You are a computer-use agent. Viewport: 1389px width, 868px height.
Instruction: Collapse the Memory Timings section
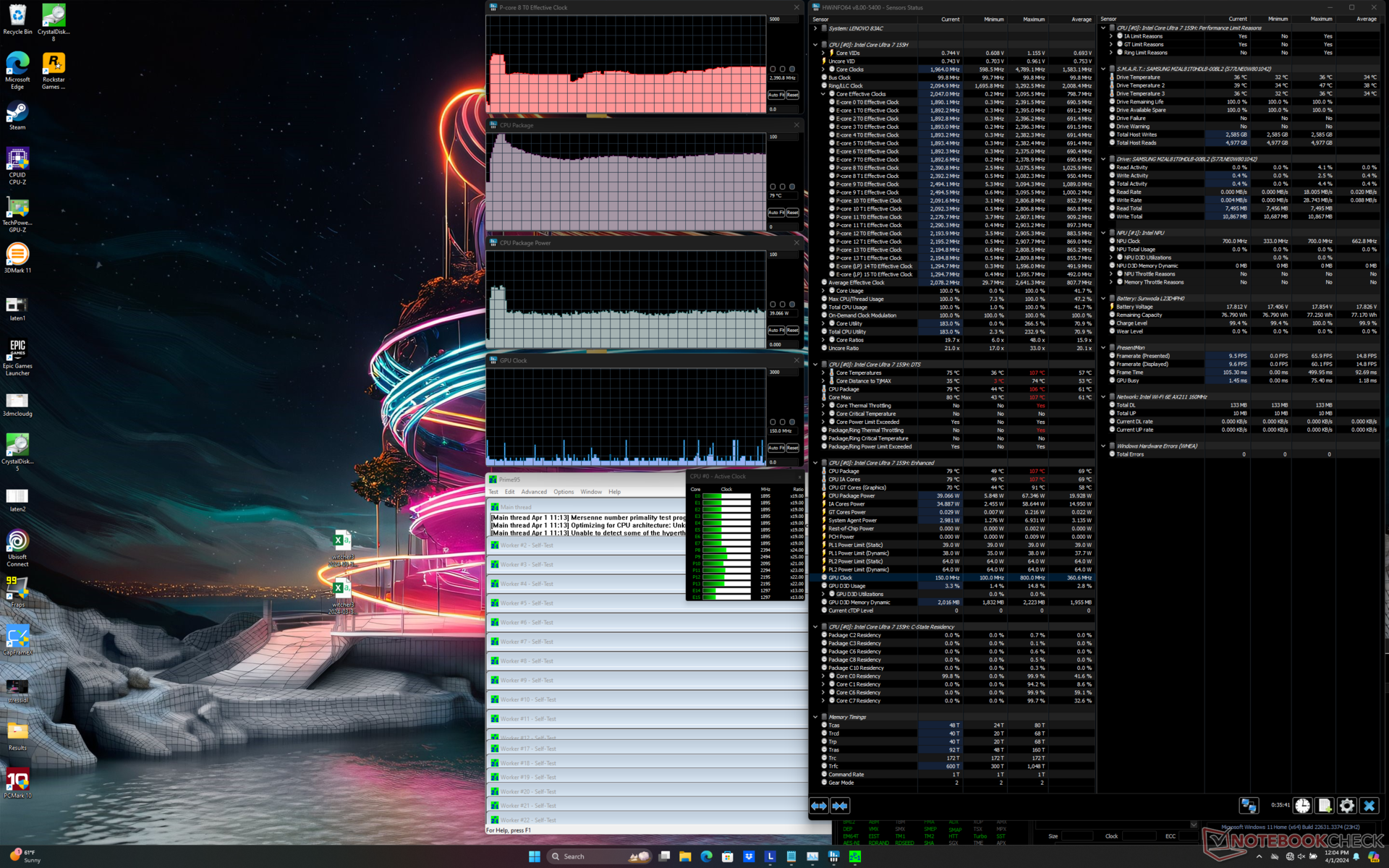[815, 717]
